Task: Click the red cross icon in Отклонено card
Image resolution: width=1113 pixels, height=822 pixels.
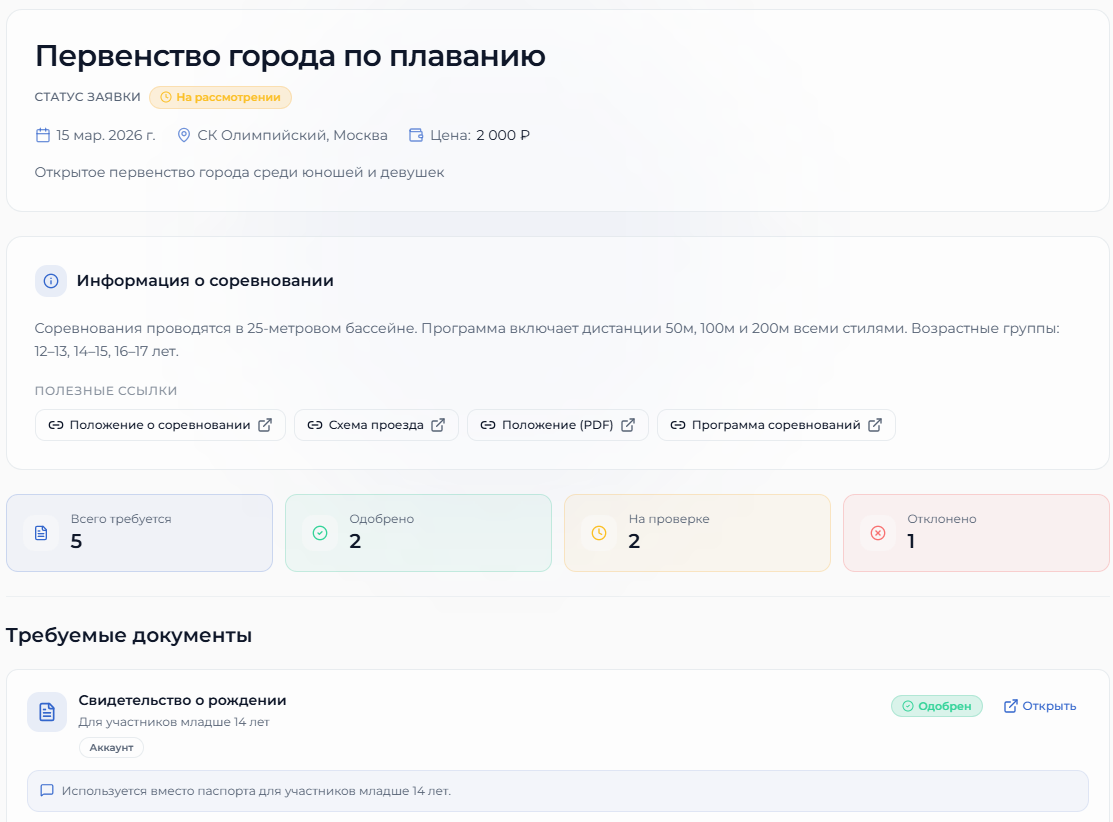Action: click(x=877, y=532)
